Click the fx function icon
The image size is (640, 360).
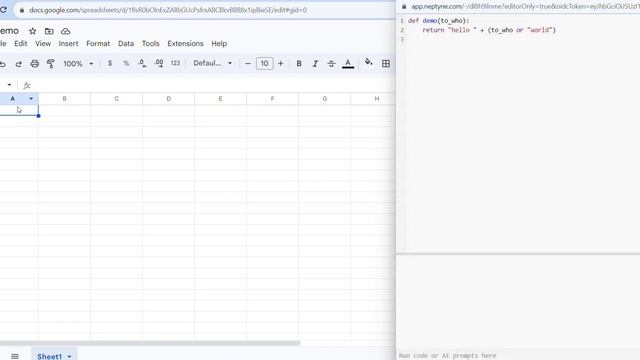[x=27, y=85]
